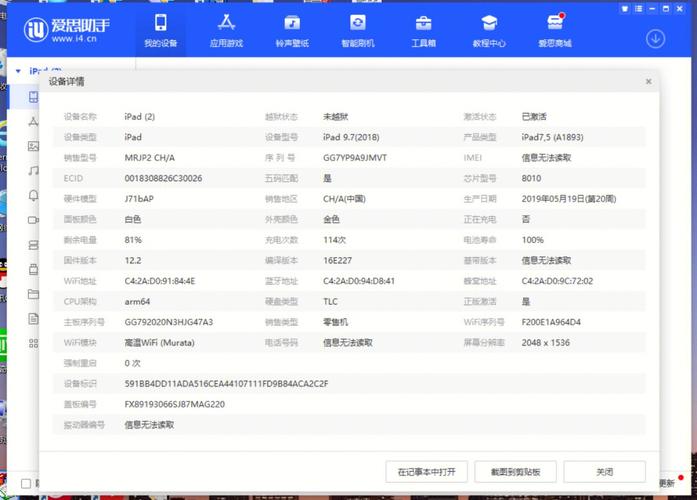697x500 pixels.
Task: Open apps icon in left sidebar
Action: pyautogui.click(x=33, y=121)
